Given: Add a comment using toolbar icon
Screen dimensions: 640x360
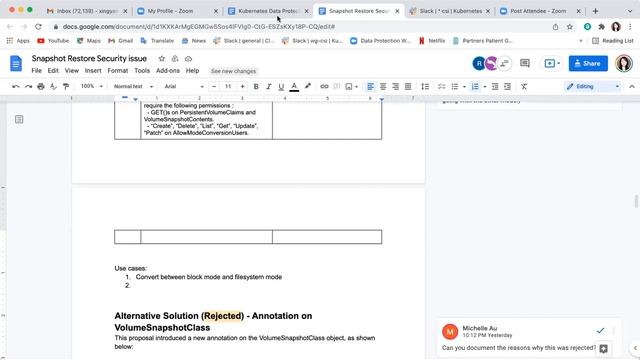Looking at the screenshot, I should [x=337, y=87].
